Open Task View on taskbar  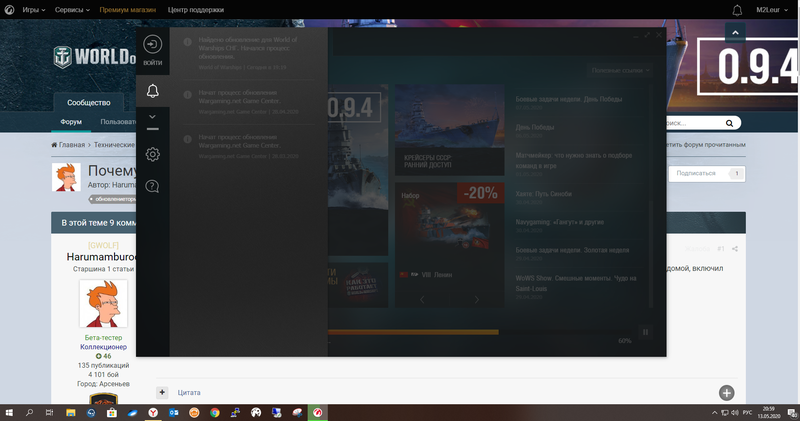pyautogui.click(x=49, y=413)
